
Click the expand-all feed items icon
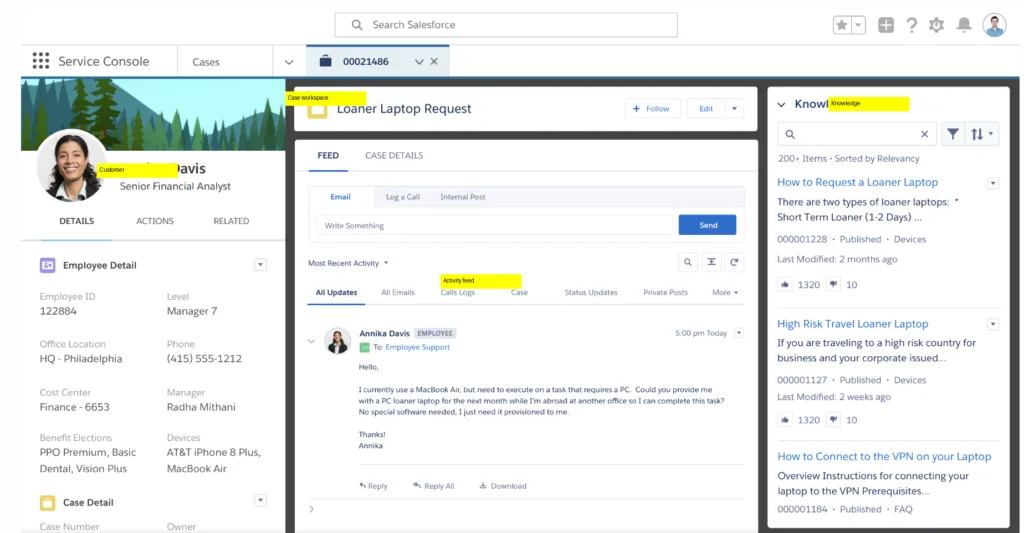coord(711,262)
